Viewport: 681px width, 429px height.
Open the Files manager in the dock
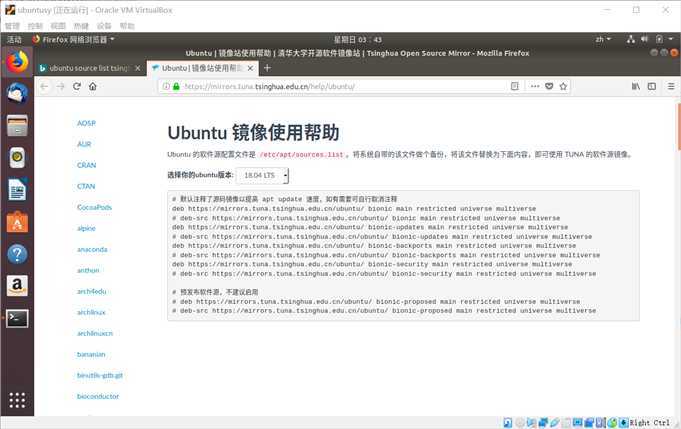17,125
